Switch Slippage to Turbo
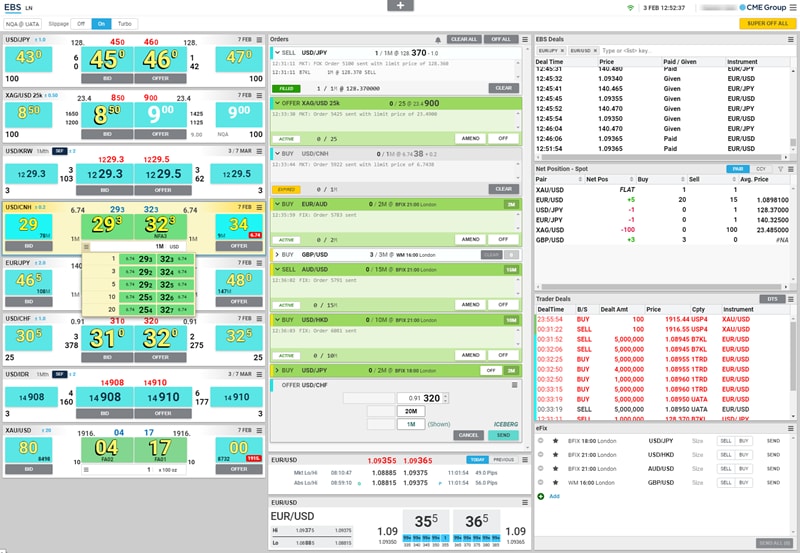Screen dimensions: 800x553 pyautogui.click(x=126, y=22)
